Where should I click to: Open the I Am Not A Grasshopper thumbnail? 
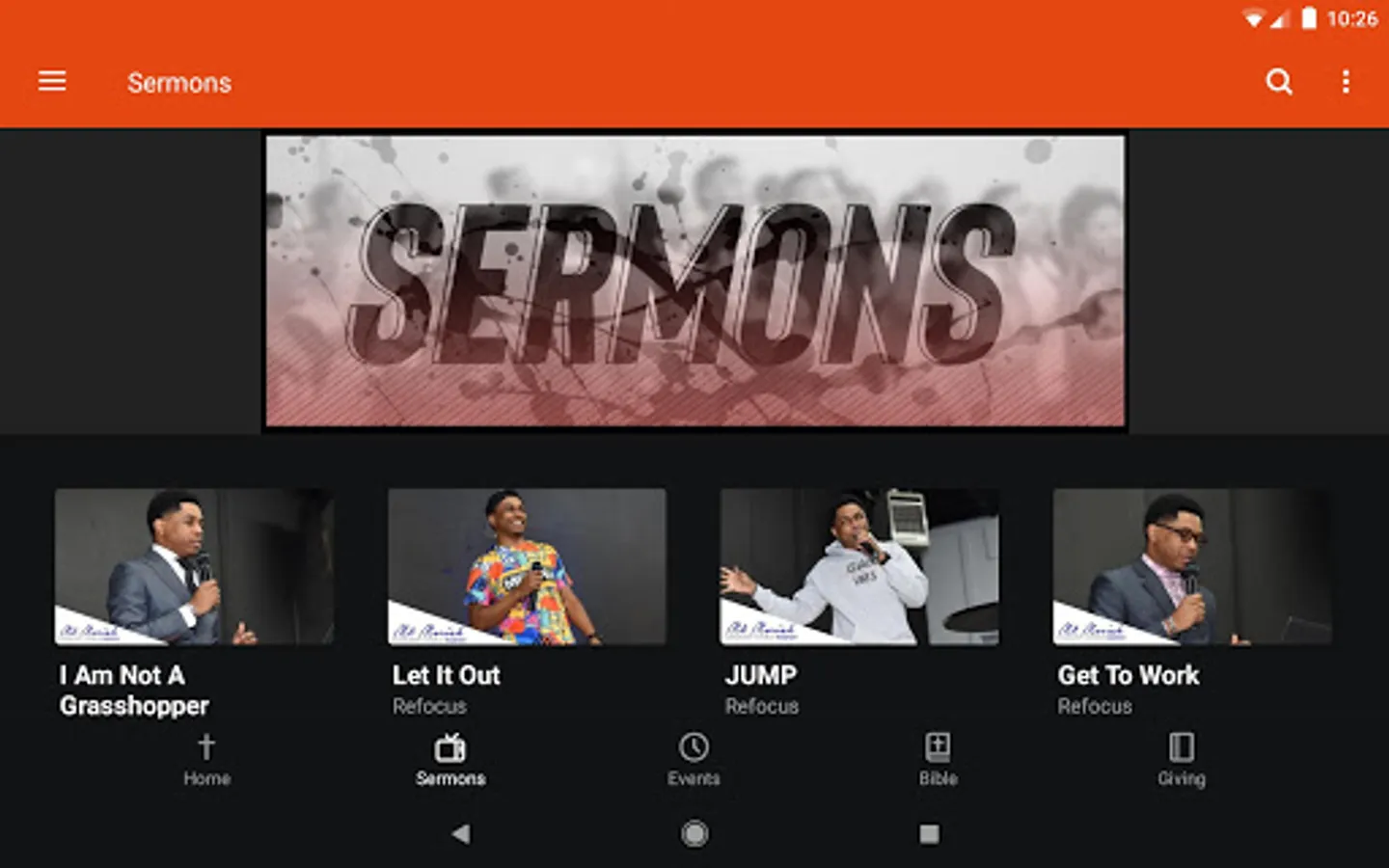tap(194, 566)
